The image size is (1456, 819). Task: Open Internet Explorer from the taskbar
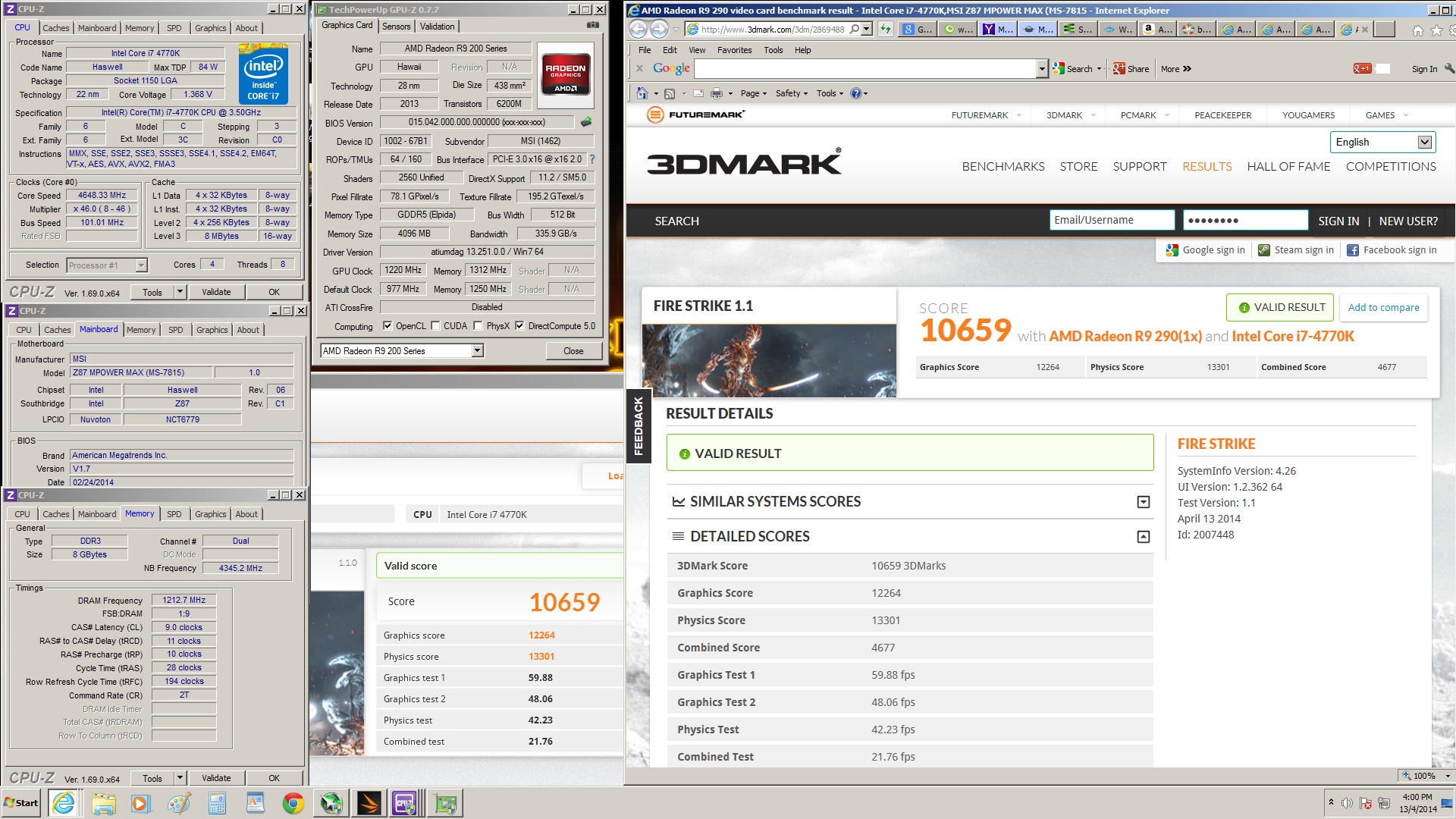pos(64,803)
